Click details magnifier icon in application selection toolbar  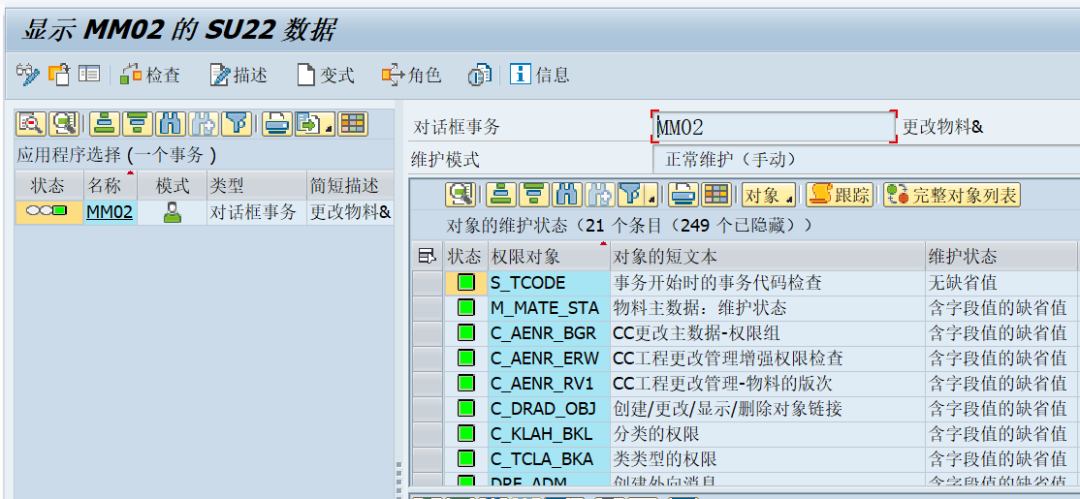coord(31,124)
